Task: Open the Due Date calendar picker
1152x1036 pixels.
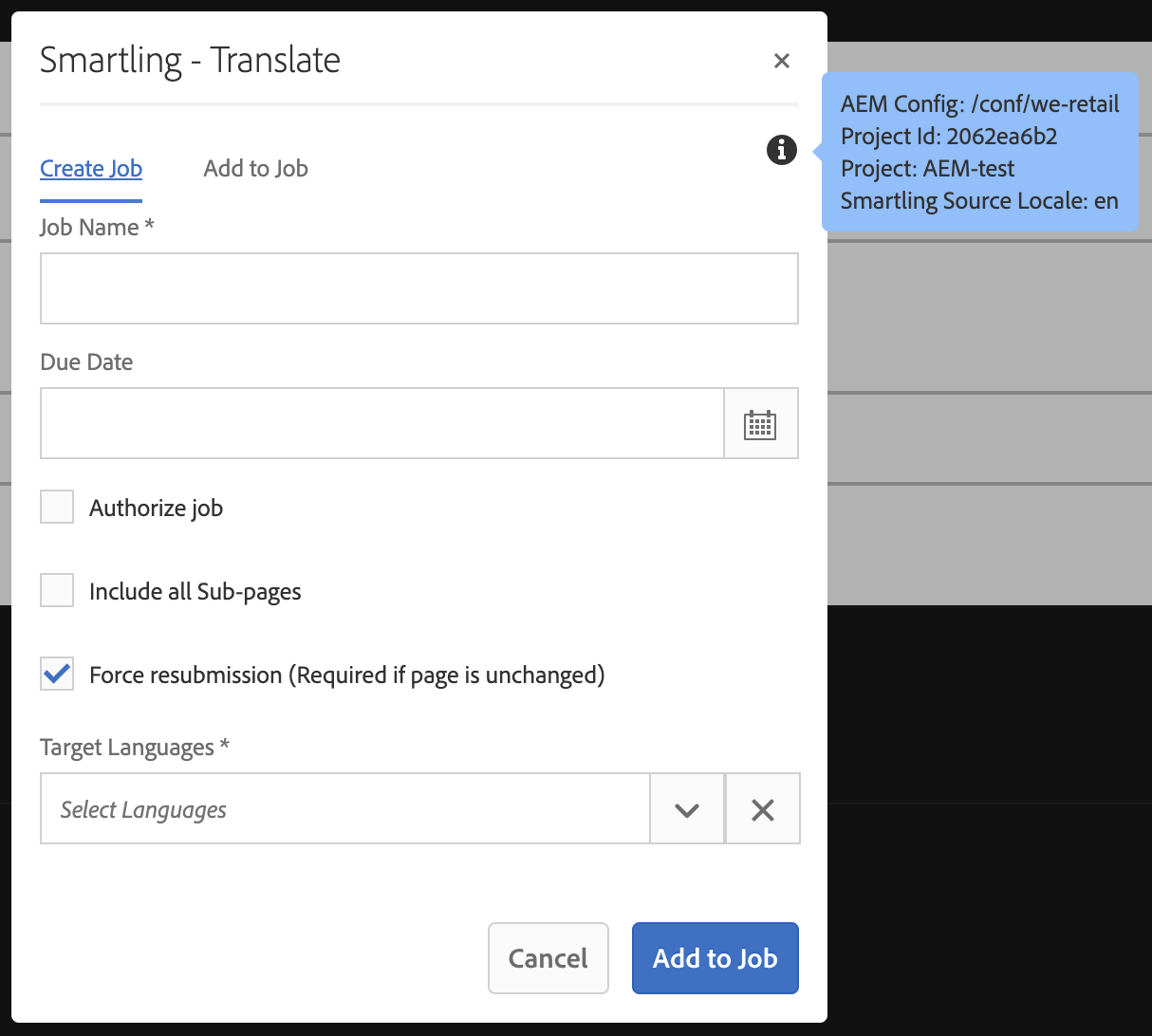Action: 760,424
